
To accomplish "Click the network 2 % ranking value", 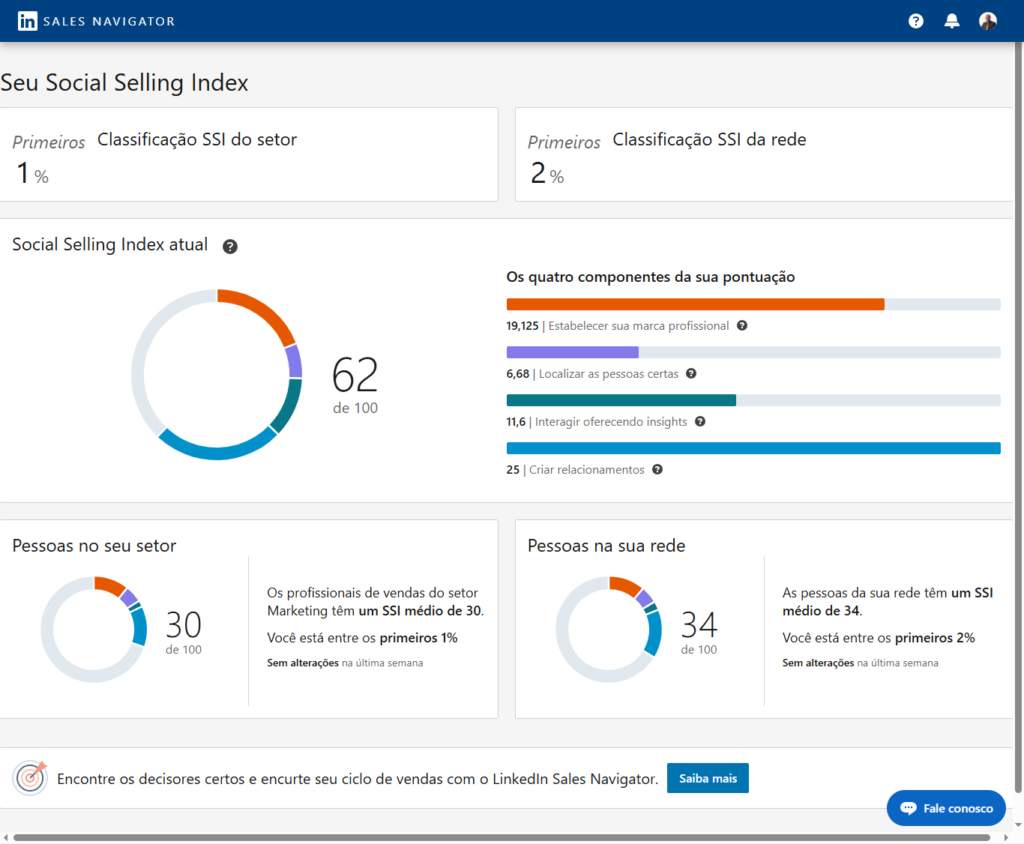I will click(x=547, y=173).
